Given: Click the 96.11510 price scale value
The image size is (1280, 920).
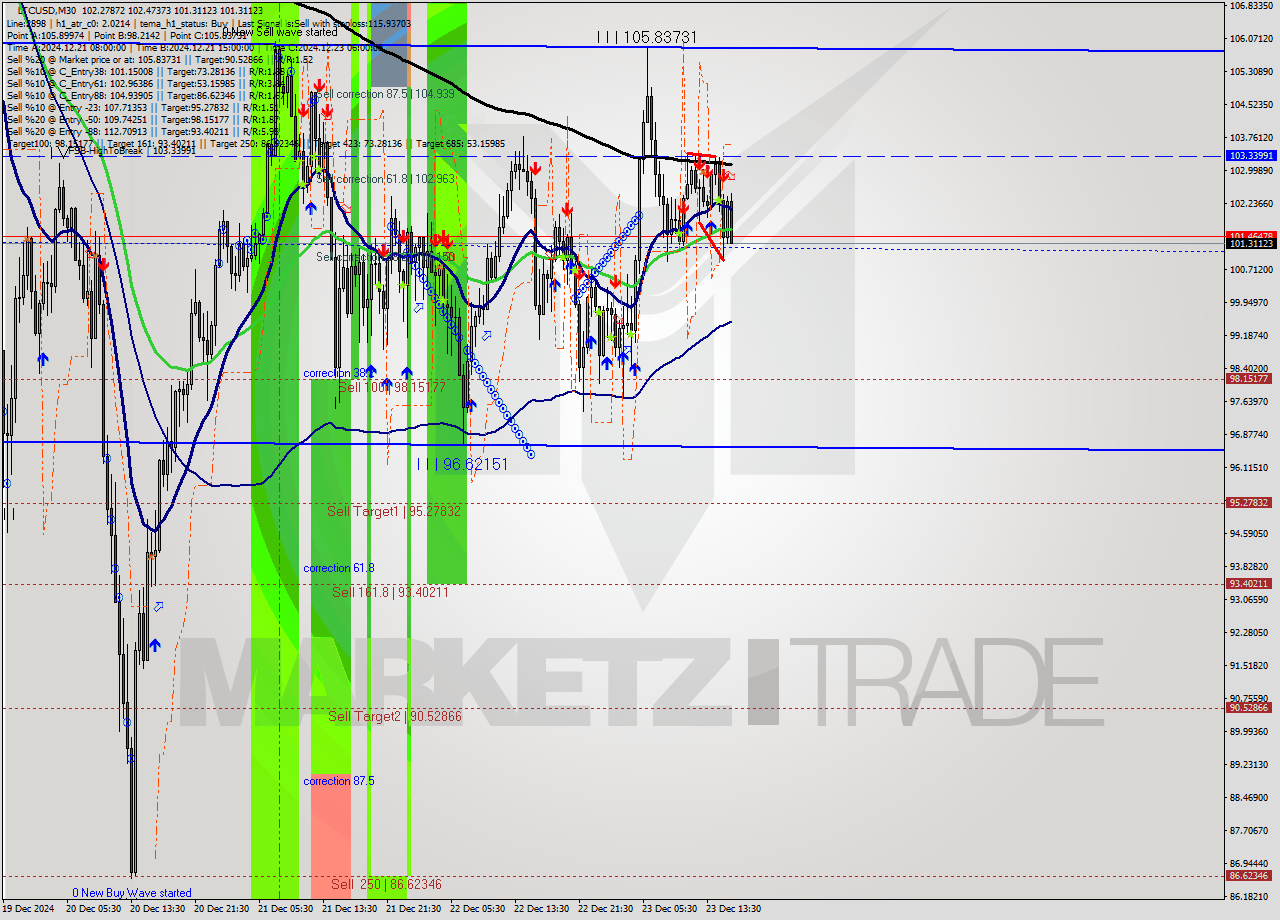Looking at the screenshot, I should 1251,468.
